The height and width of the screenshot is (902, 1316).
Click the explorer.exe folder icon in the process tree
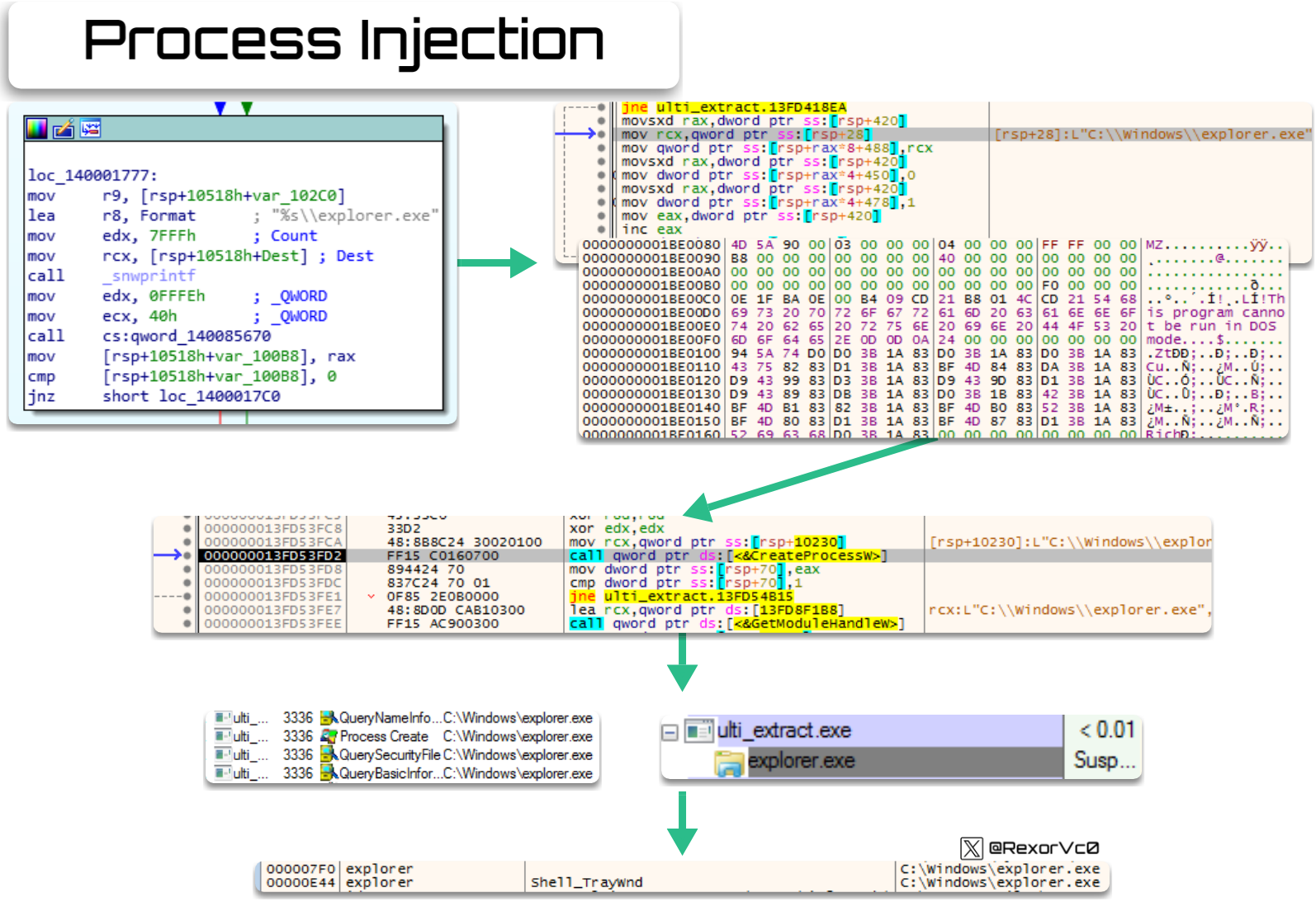[729, 763]
